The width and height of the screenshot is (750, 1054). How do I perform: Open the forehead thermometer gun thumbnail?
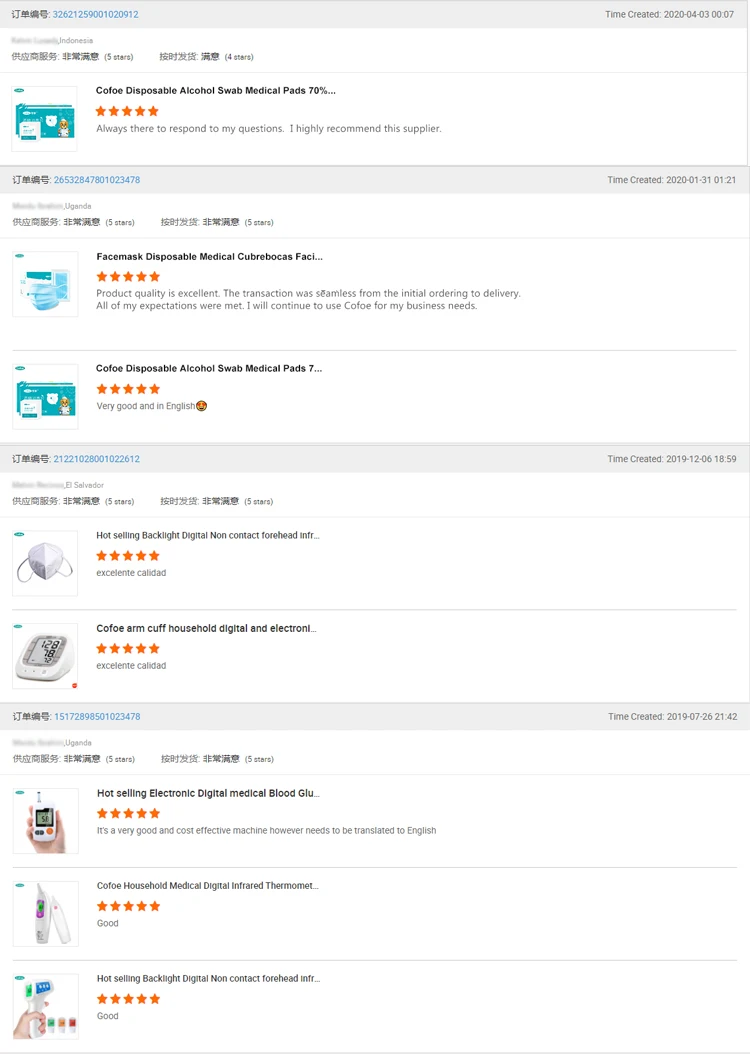pyautogui.click(x=45, y=1006)
